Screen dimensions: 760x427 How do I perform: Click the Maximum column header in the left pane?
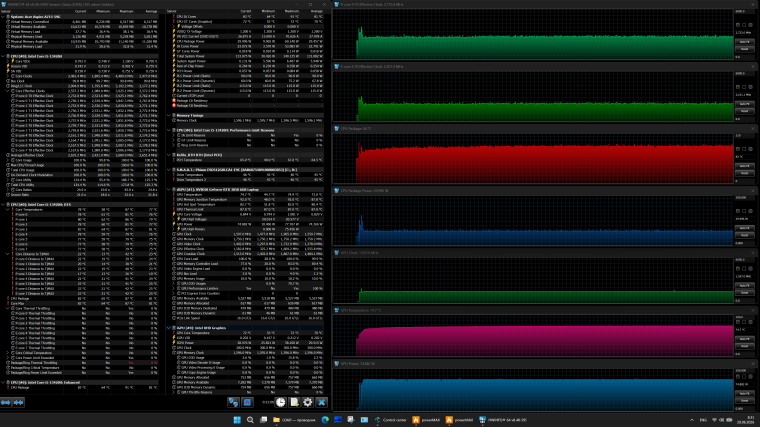[127, 11]
